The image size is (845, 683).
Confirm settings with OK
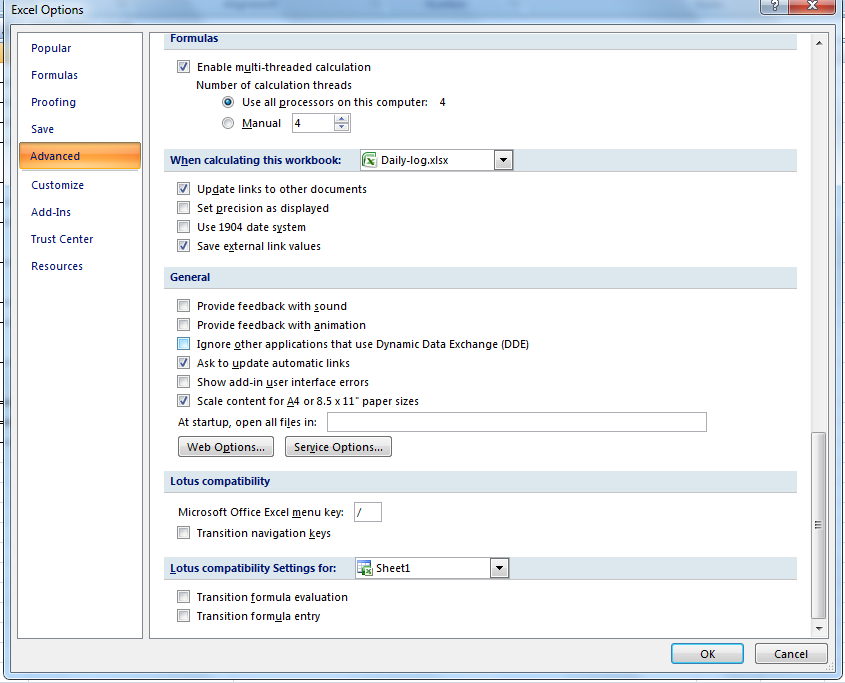tap(708, 654)
